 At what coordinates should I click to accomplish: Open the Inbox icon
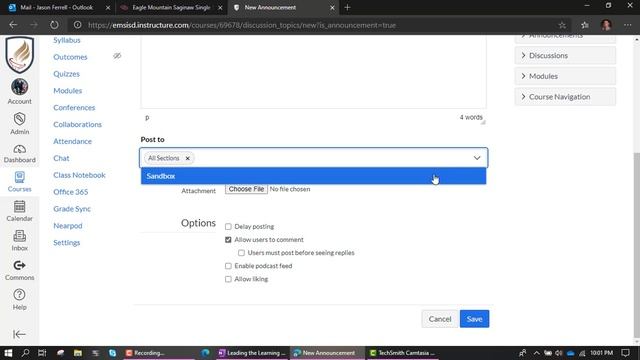point(20,236)
